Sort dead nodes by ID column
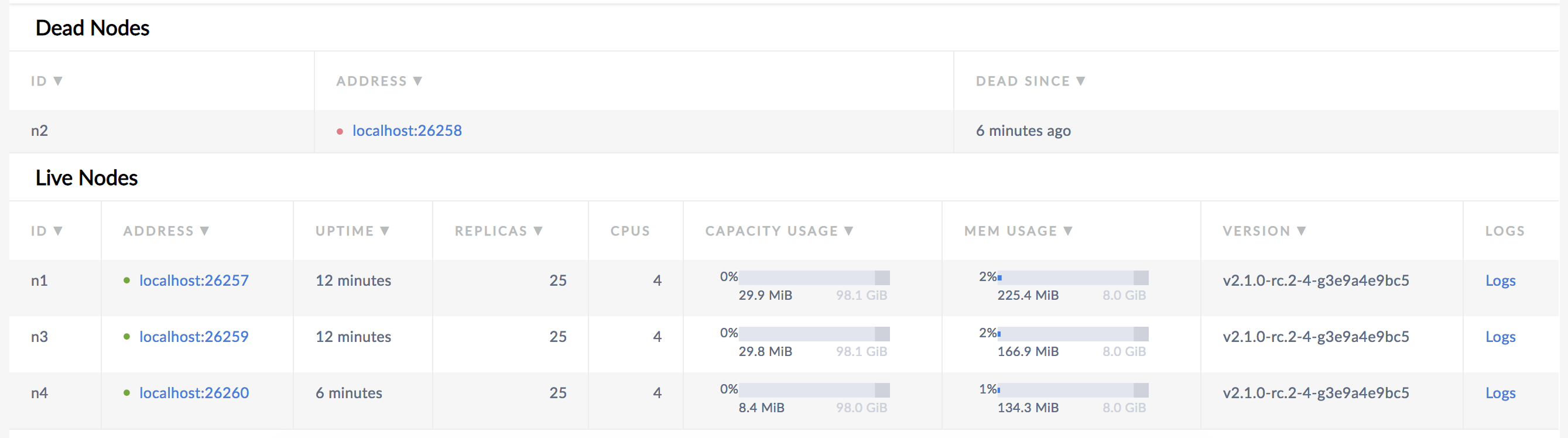Viewport: 1568px width, 438px height. pos(47,81)
